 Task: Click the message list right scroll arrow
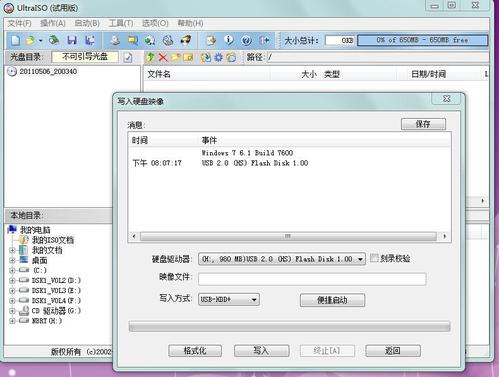point(444,236)
